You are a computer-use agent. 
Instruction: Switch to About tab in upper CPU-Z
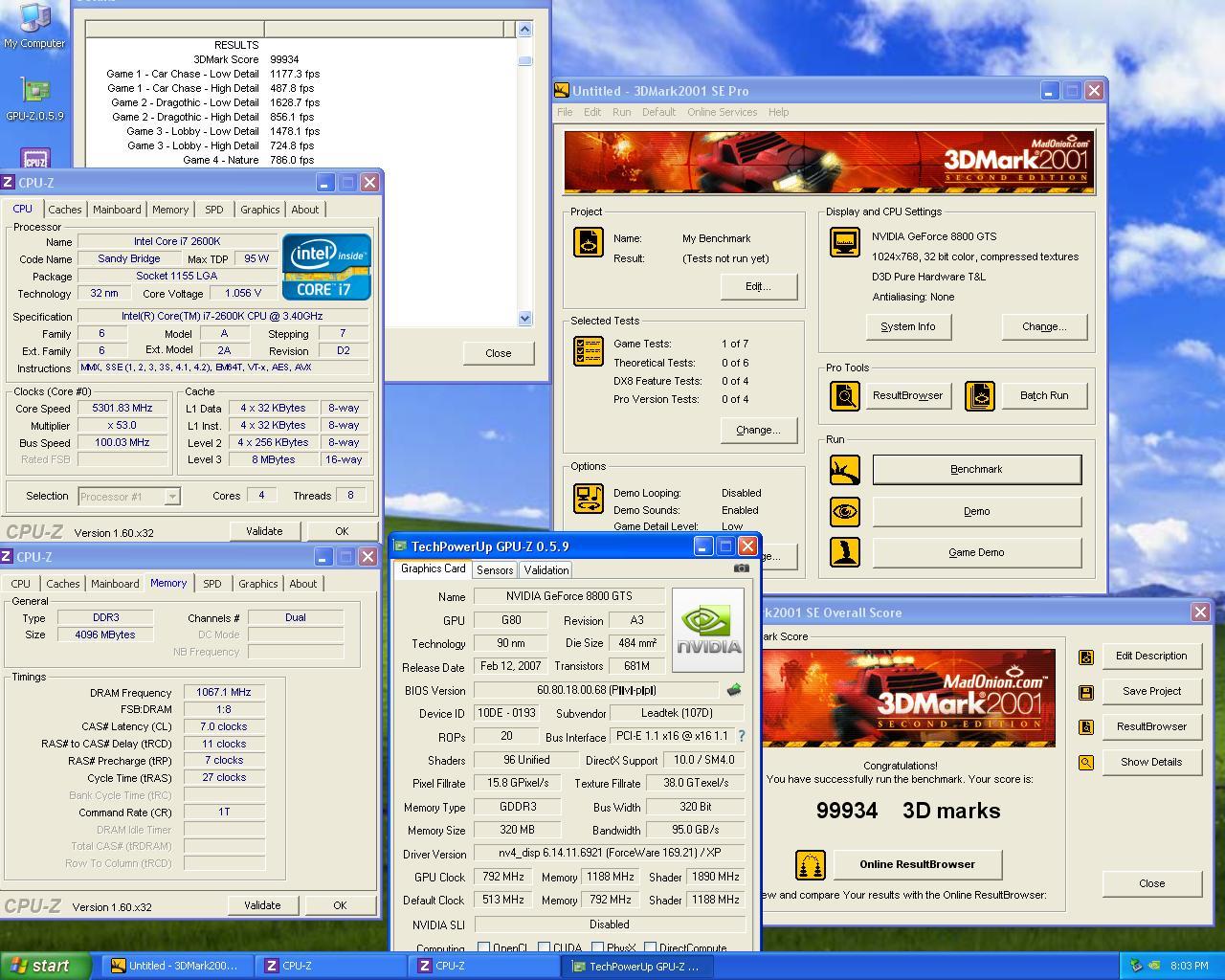point(305,210)
